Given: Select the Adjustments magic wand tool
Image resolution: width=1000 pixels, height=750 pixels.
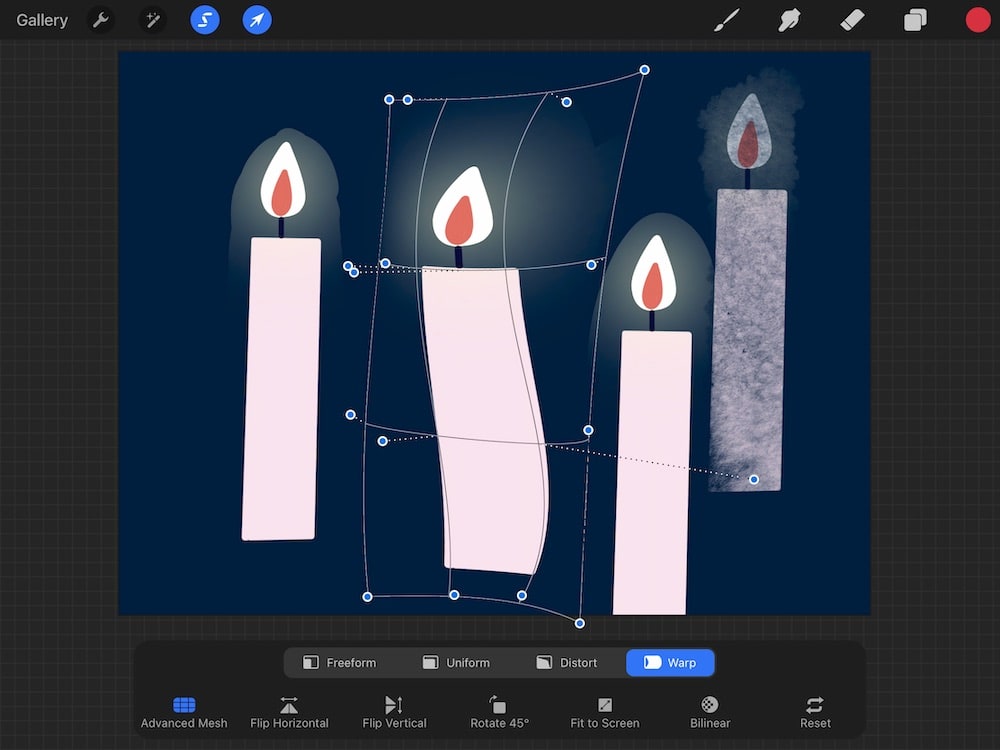Looking at the screenshot, I should pos(152,19).
